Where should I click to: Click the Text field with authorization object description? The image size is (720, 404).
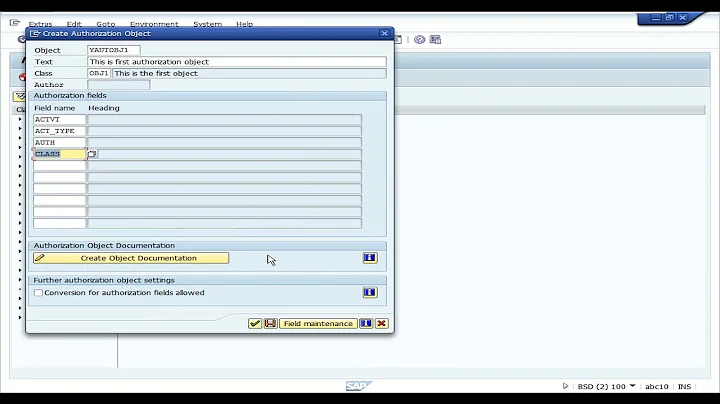[237, 62]
